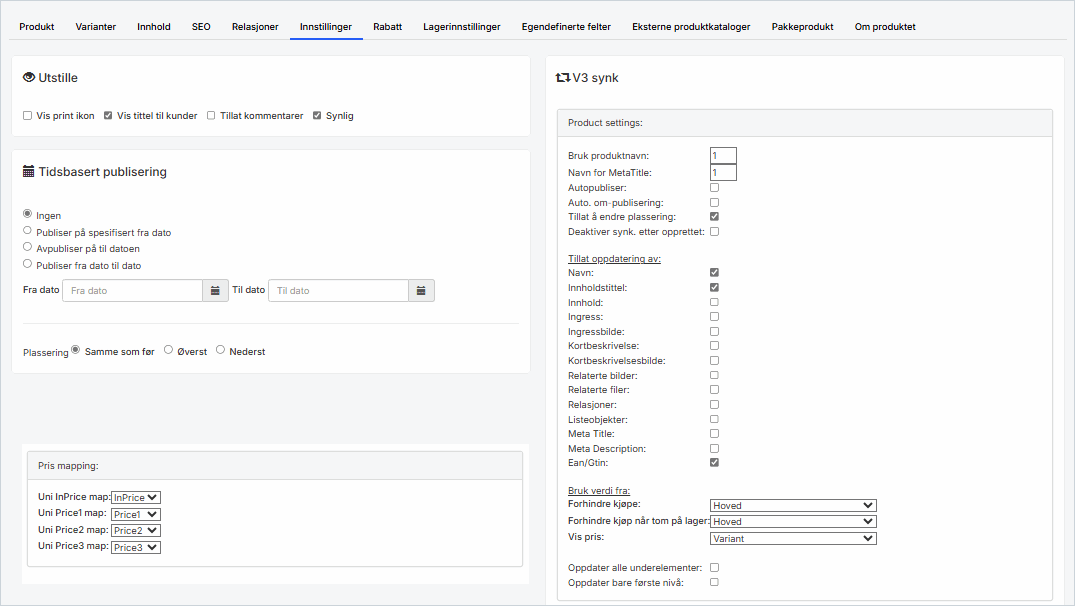Check Oppdater alle underelementer

click(714, 567)
